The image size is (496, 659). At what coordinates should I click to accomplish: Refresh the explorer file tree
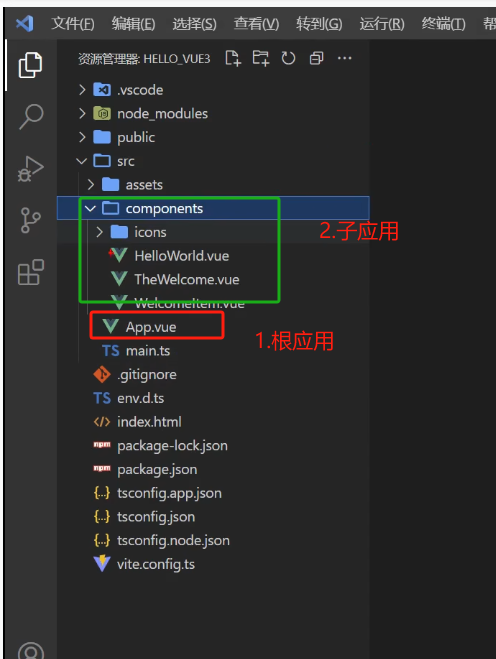click(x=288, y=58)
